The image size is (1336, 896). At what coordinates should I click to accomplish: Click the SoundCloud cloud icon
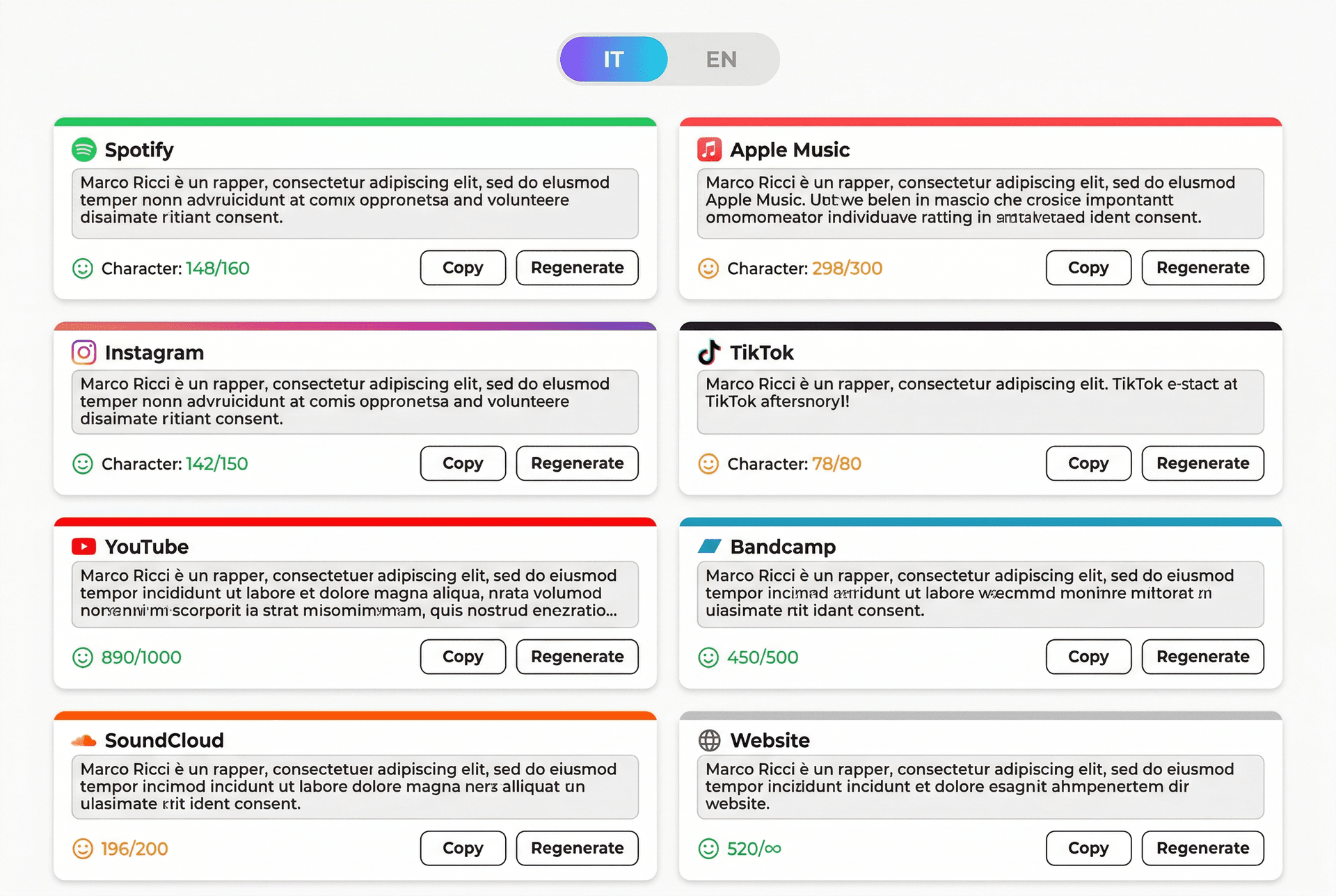[x=85, y=739]
